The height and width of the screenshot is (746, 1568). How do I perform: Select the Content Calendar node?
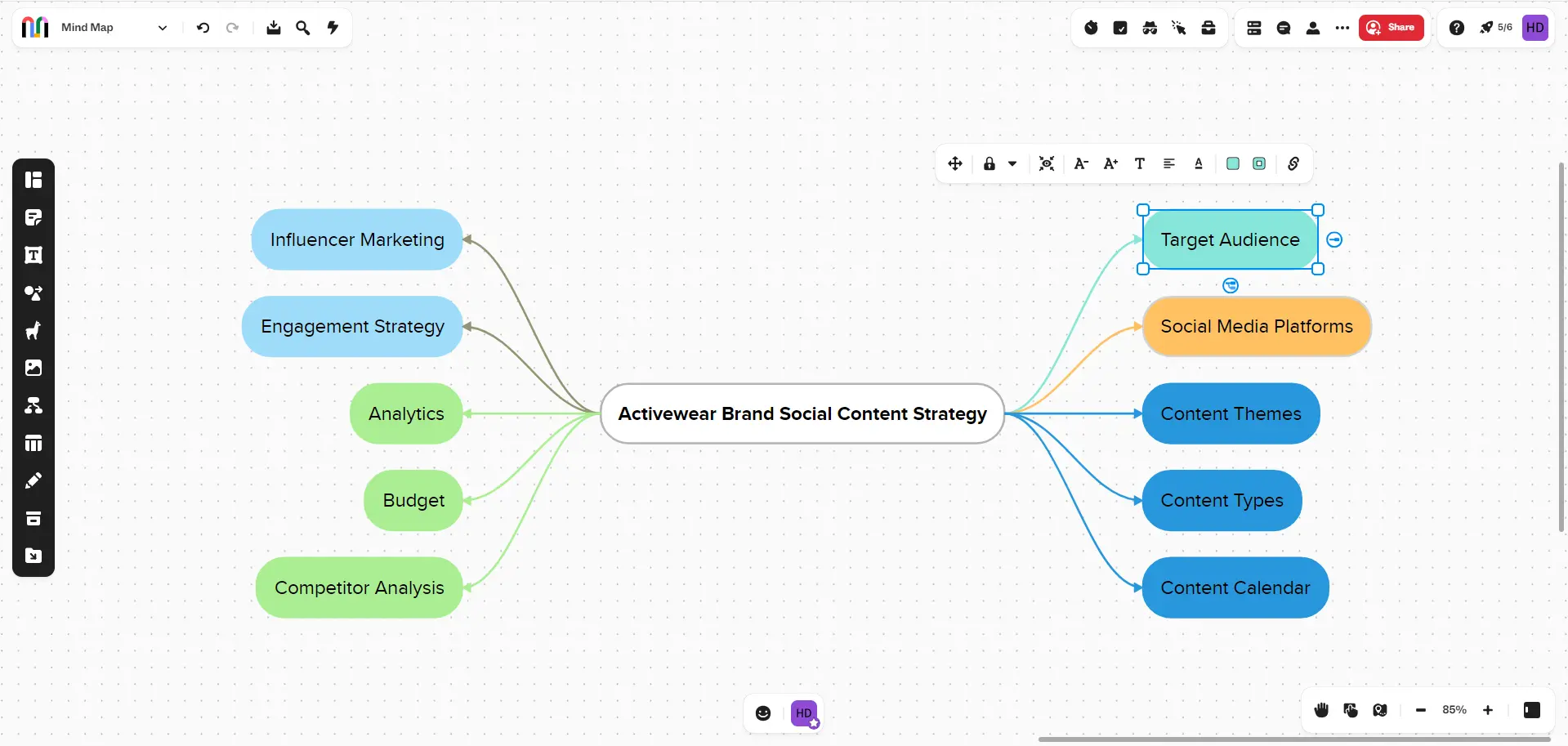pos(1235,587)
